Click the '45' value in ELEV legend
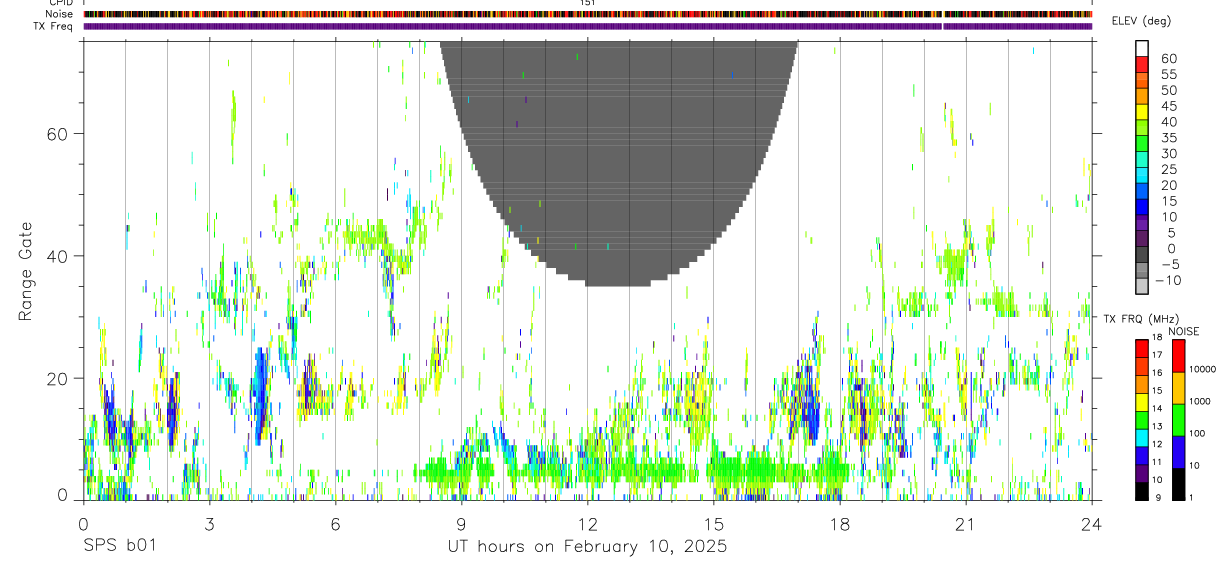1228x567 pixels. [x=1168, y=106]
